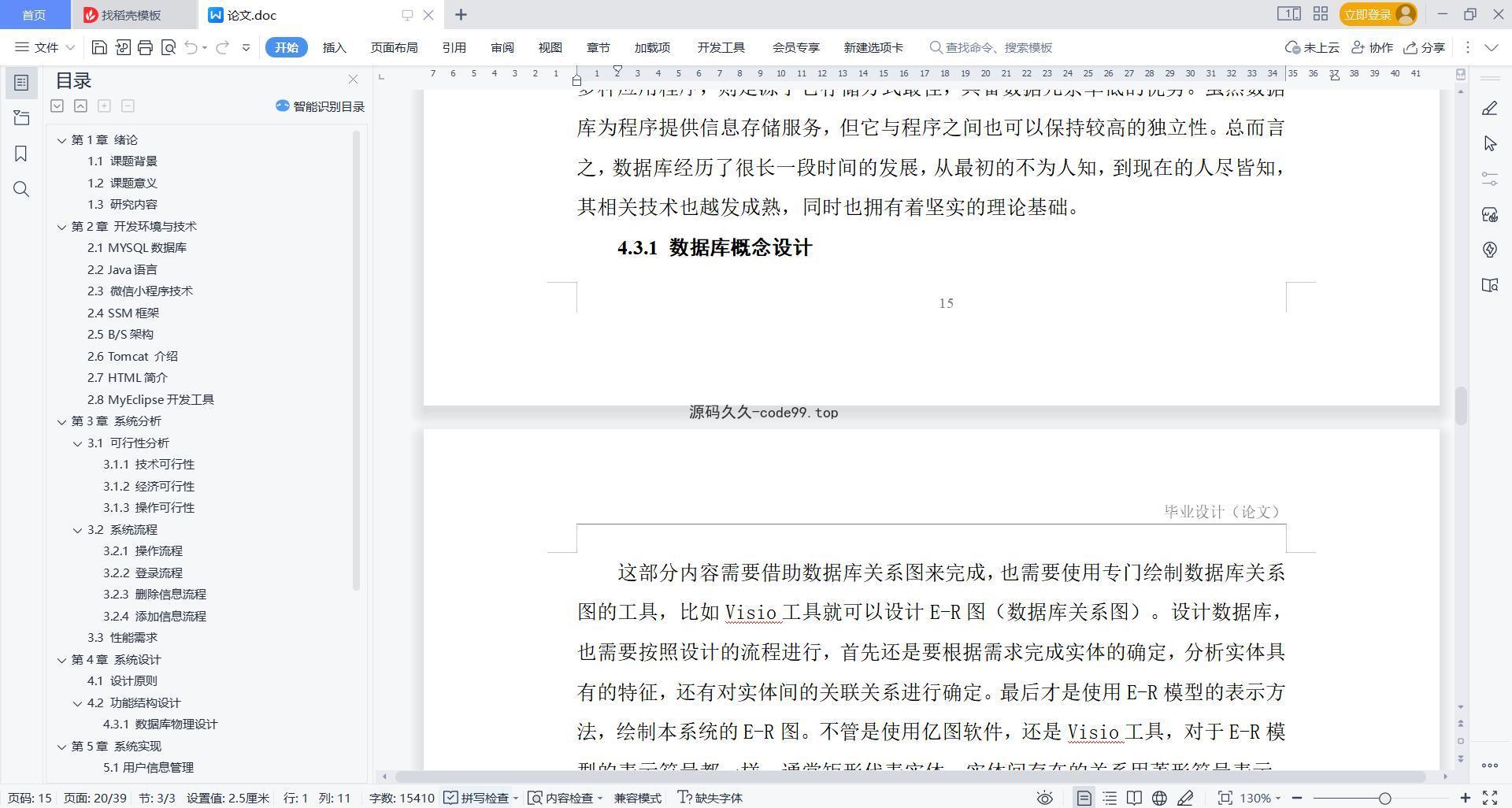Screen dimensions: 1512x808
Task: Close the 目录 outline panel
Action: coord(353,80)
